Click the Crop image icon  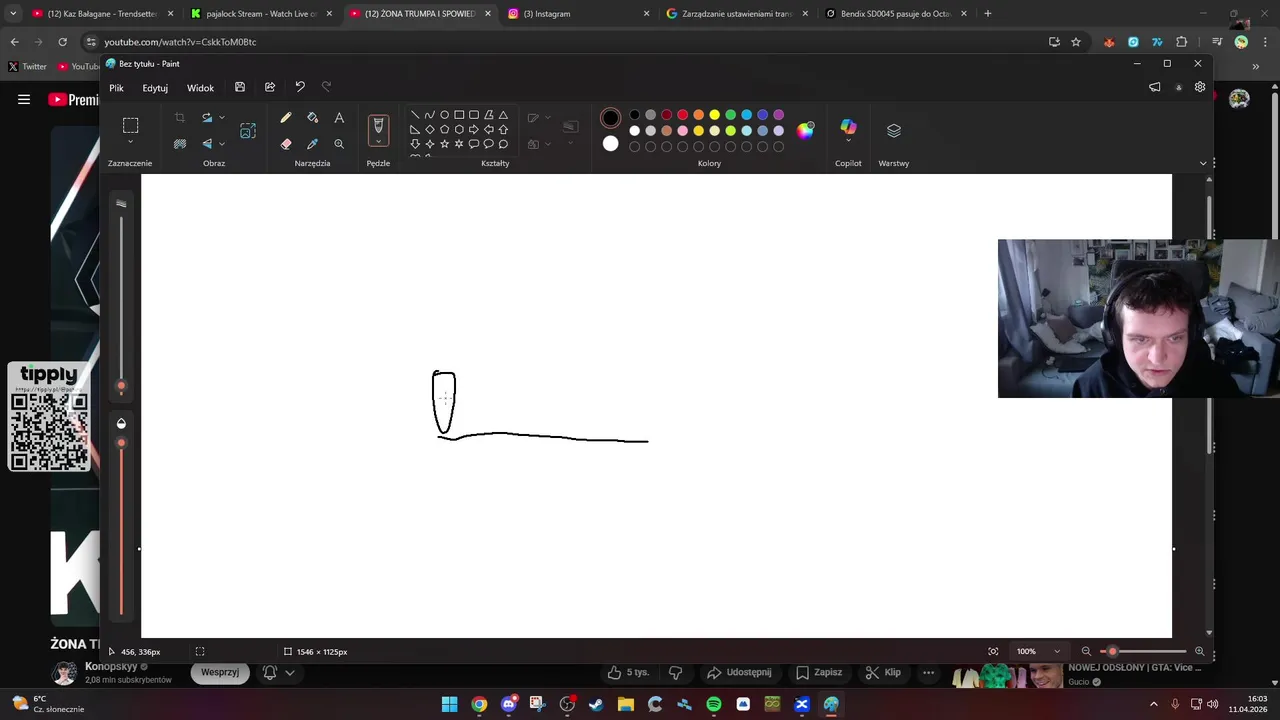point(180,118)
